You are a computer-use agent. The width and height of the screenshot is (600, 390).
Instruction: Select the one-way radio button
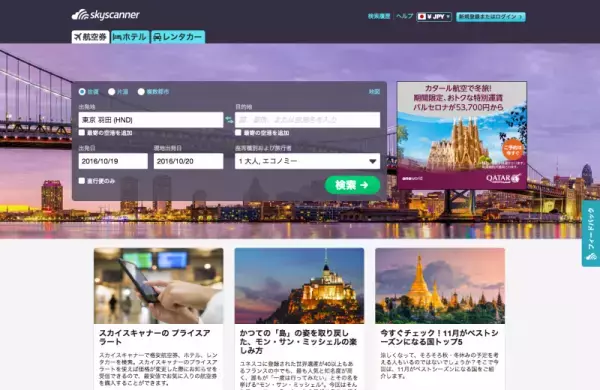pyautogui.click(x=111, y=91)
